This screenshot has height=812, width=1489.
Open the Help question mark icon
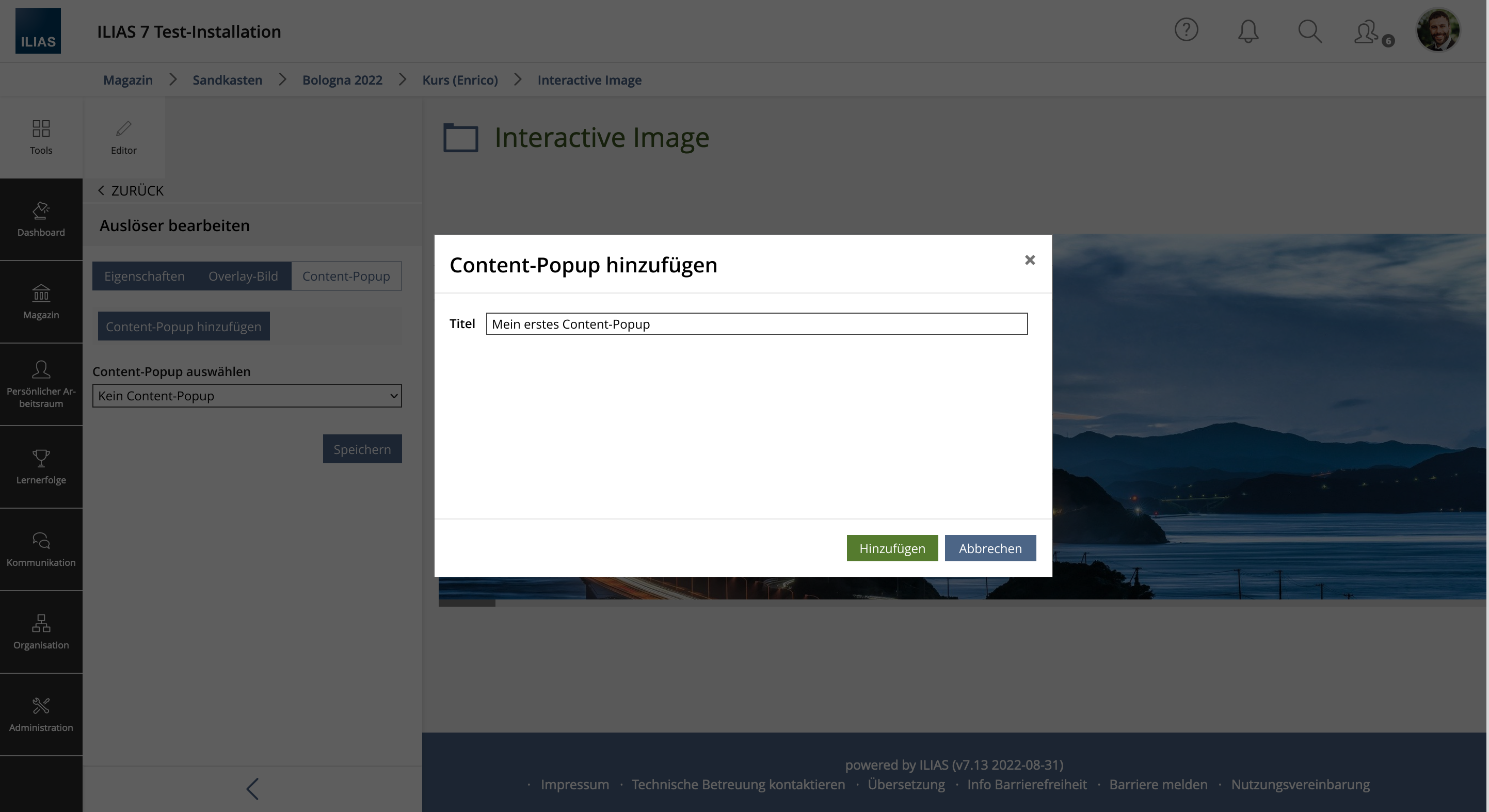pos(1186,30)
